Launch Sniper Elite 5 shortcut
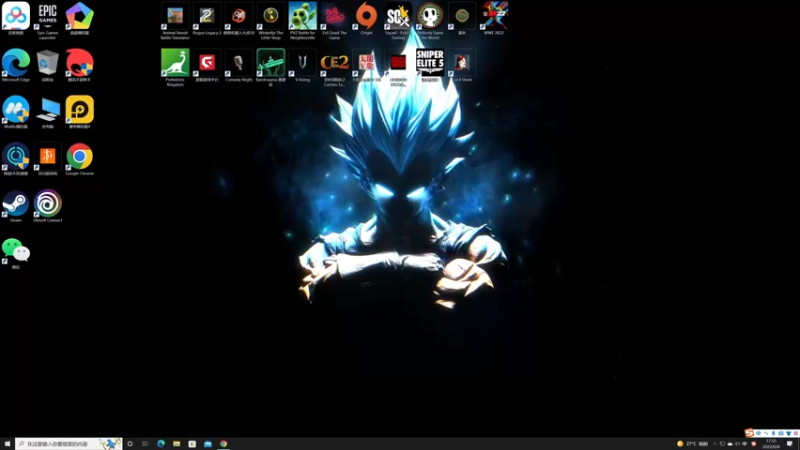The width and height of the screenshot is (800, 450). tap(430, 65)
